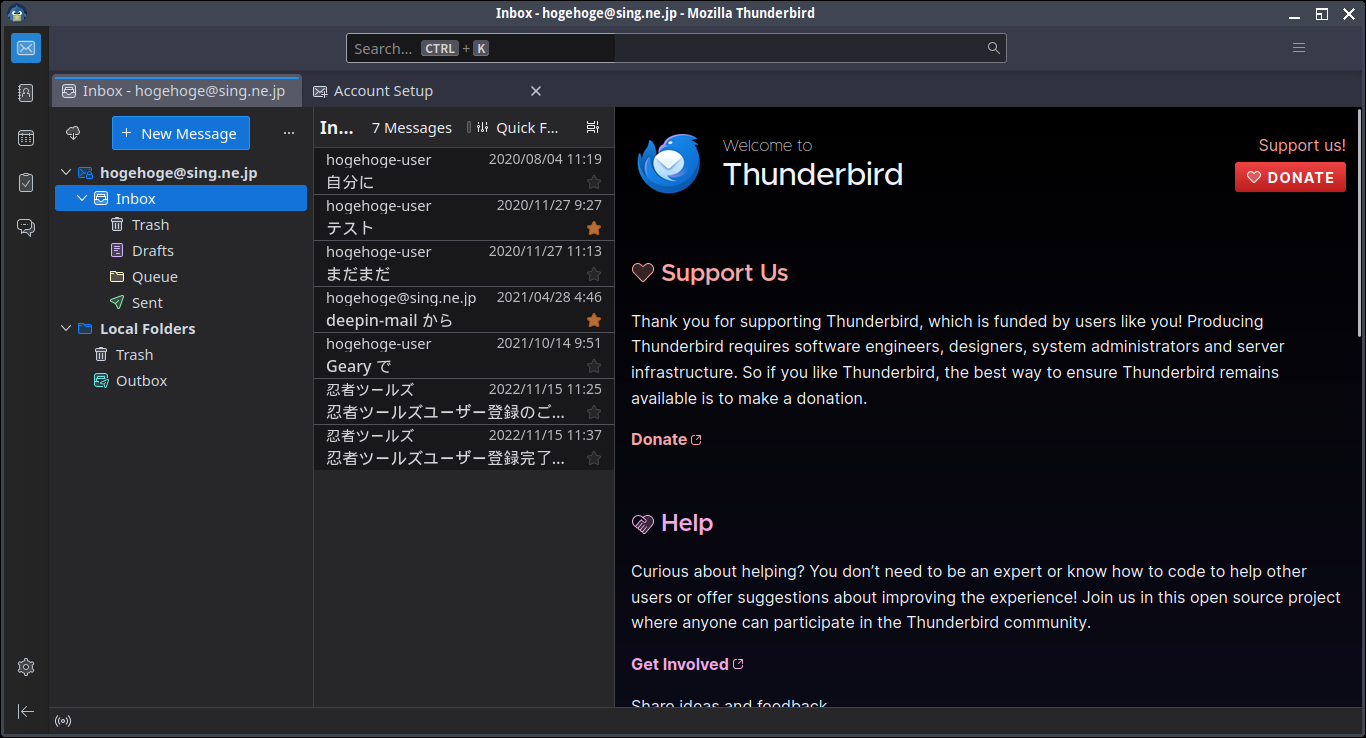Toggle the Quick Filter bar
This screenshot has height=738, width=1366.
click(517, 128)
